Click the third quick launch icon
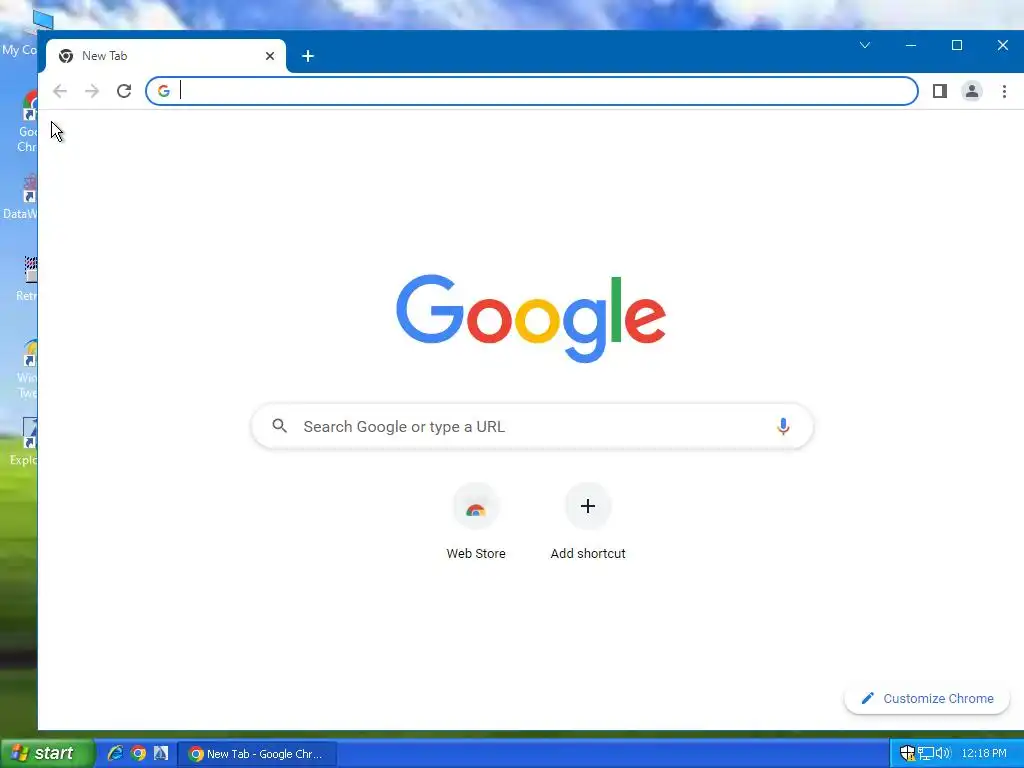Screen dimensions: 1024x768 161,753
